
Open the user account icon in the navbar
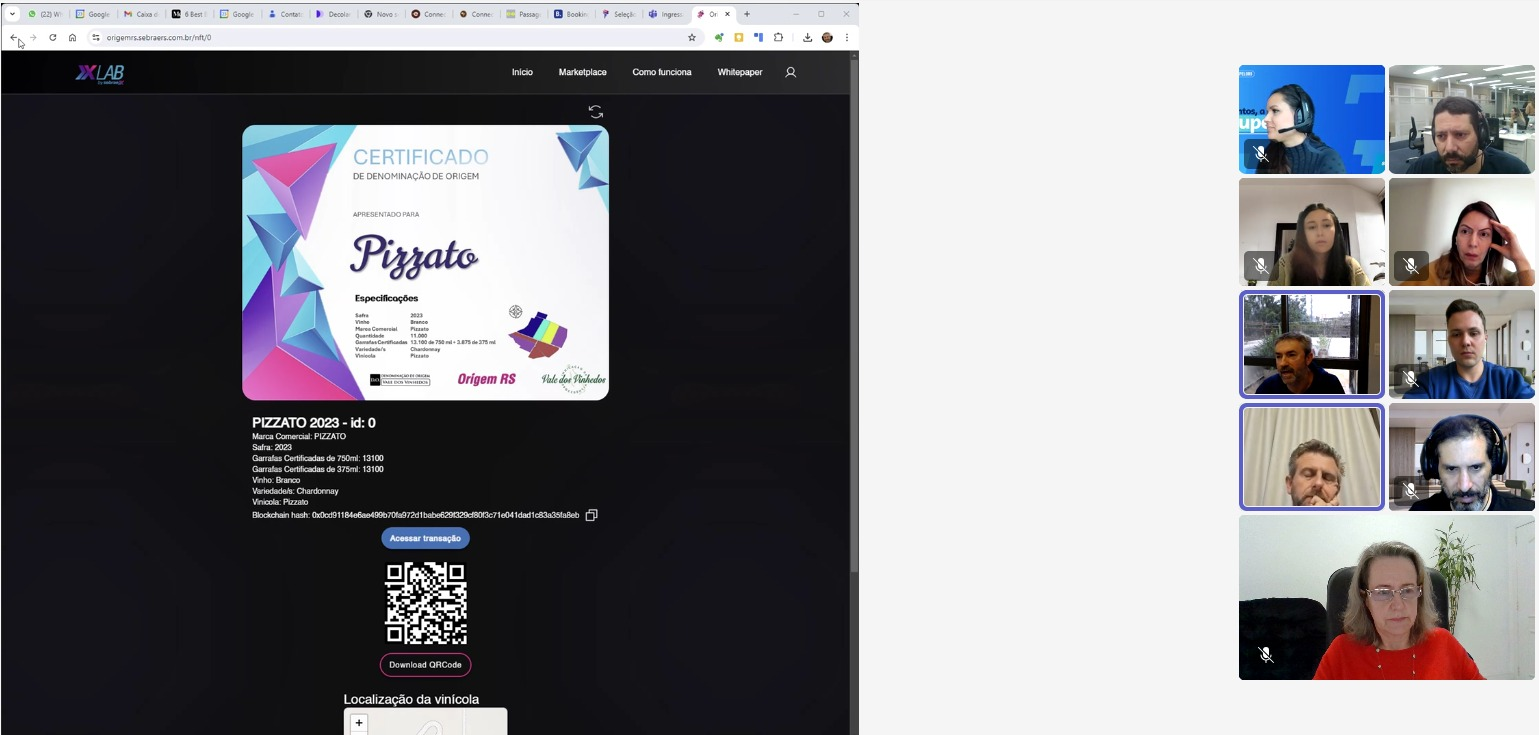click(790, 72)
